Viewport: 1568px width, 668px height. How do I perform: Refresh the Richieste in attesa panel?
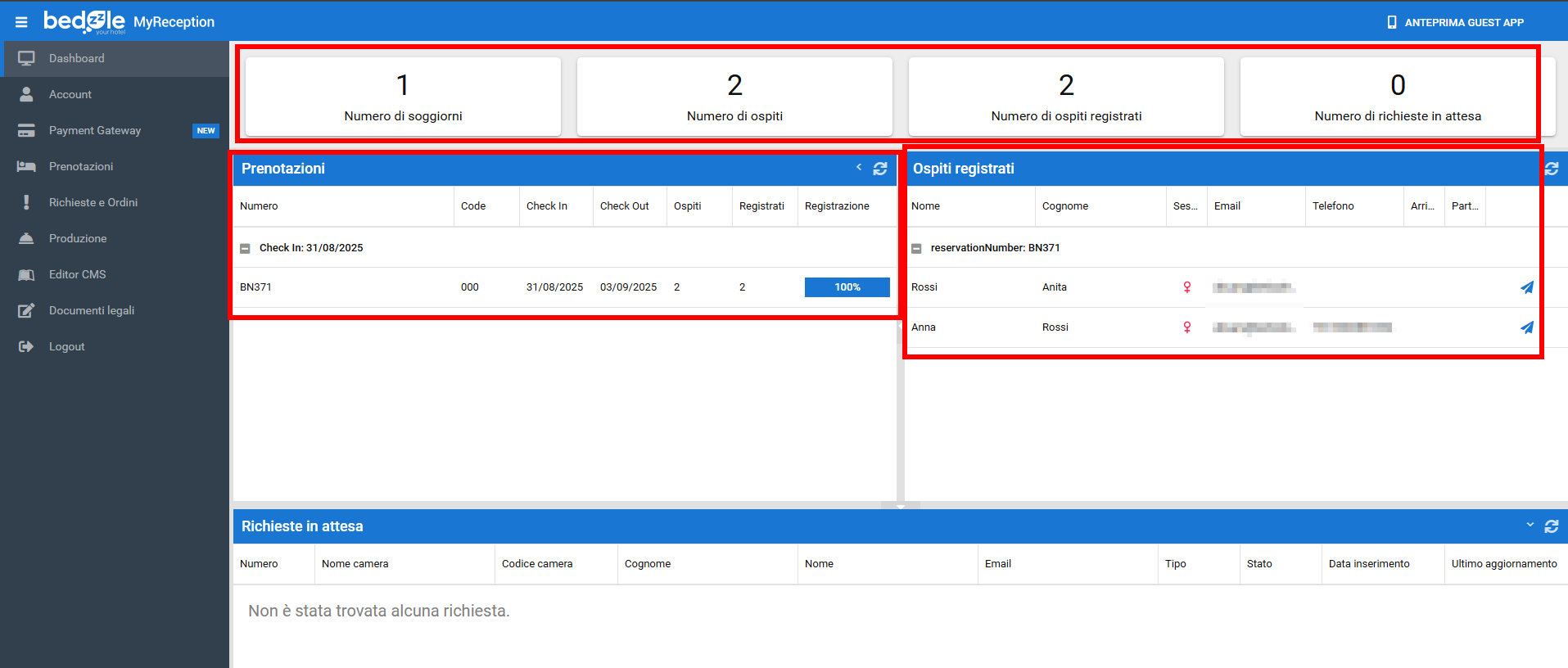(1552, 526)
